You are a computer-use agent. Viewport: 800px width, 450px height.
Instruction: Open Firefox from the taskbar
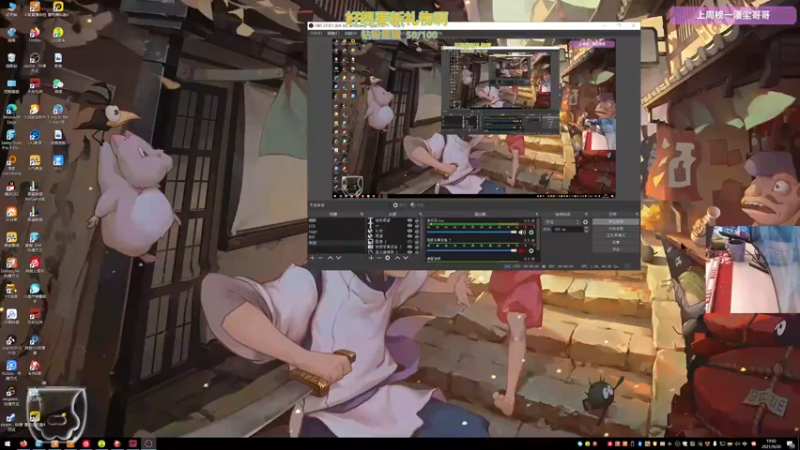point(23,444)
